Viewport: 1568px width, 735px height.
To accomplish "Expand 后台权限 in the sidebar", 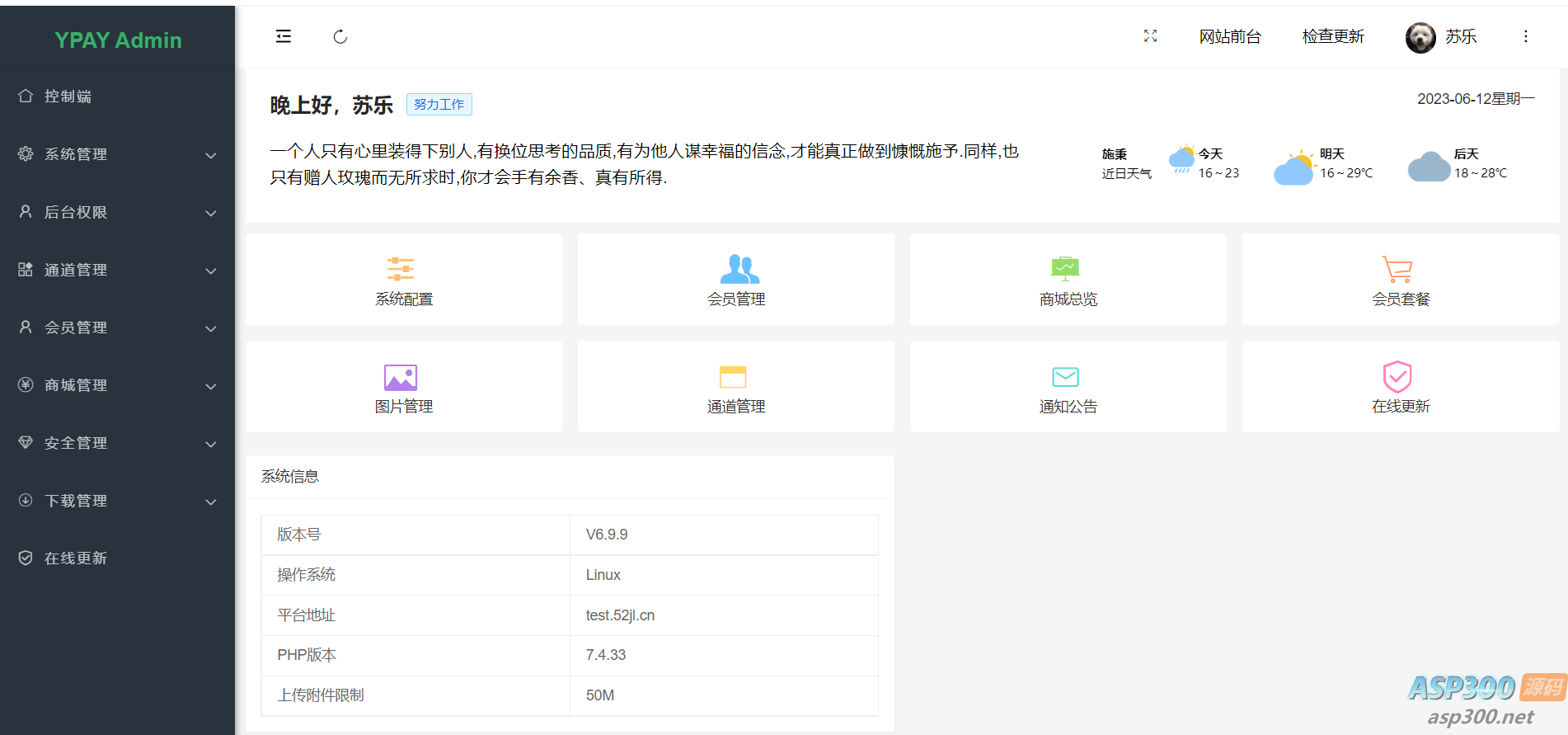I will (x=117, y=212).
